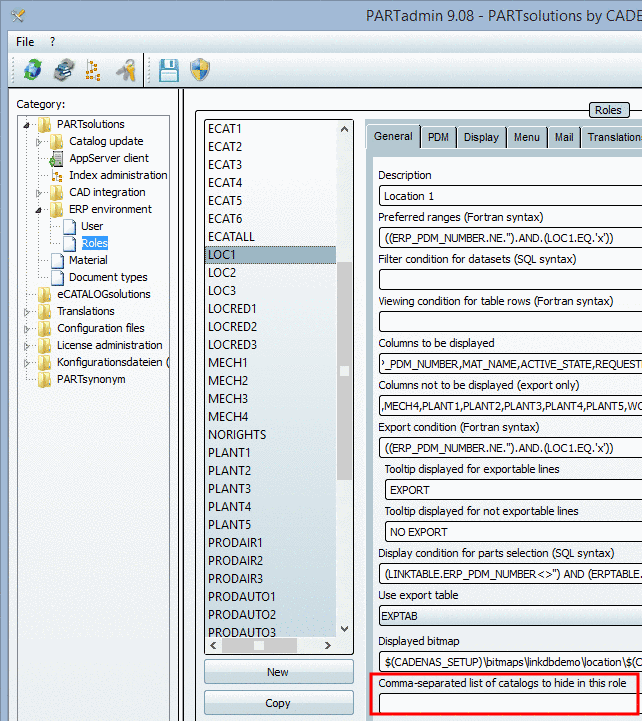Screen dimensions: 642x721
Task: Click the Preferred ranges input field
Action: click(510, 238)
